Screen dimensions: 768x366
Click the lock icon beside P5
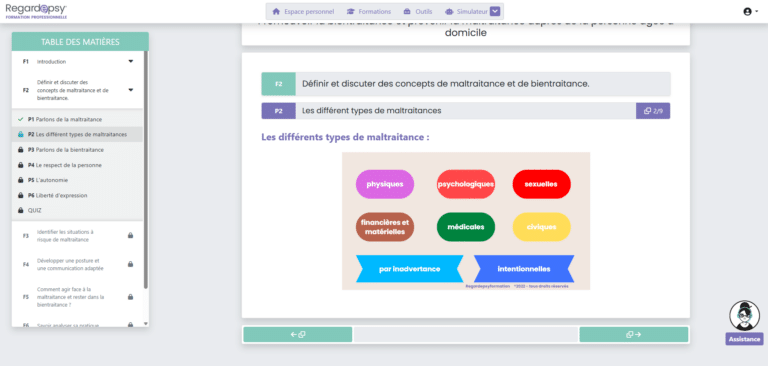tap(20, 180)
